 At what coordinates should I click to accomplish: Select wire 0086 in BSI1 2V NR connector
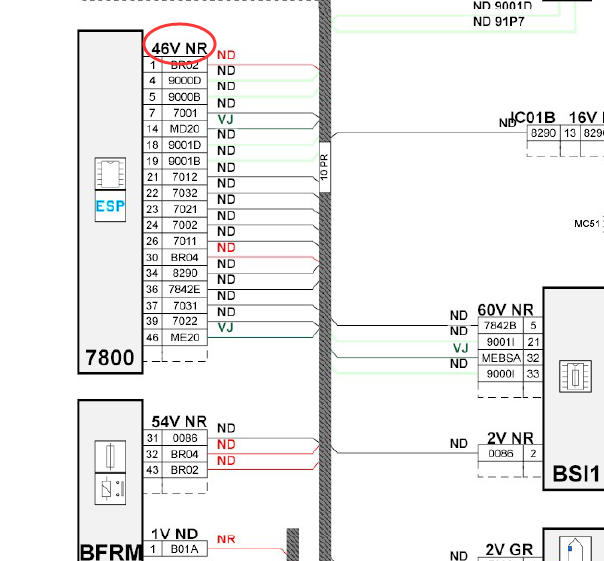[500, 453]
